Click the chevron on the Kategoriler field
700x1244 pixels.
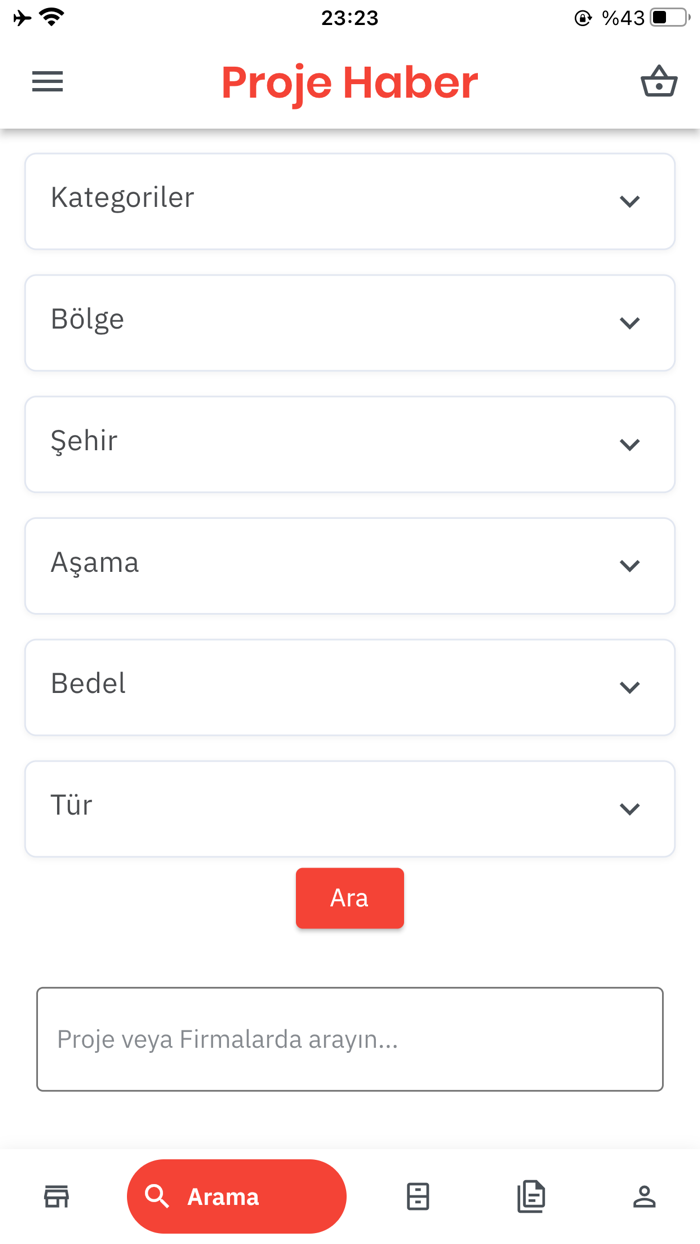point(630,201)
